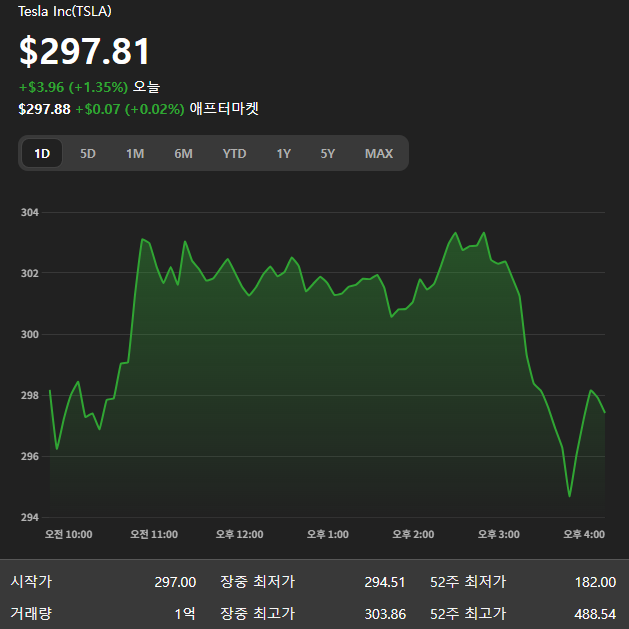Viewport: 629px width, 629px height.
Task: Switch chart to 1M range
Action: tap(135, 153)
